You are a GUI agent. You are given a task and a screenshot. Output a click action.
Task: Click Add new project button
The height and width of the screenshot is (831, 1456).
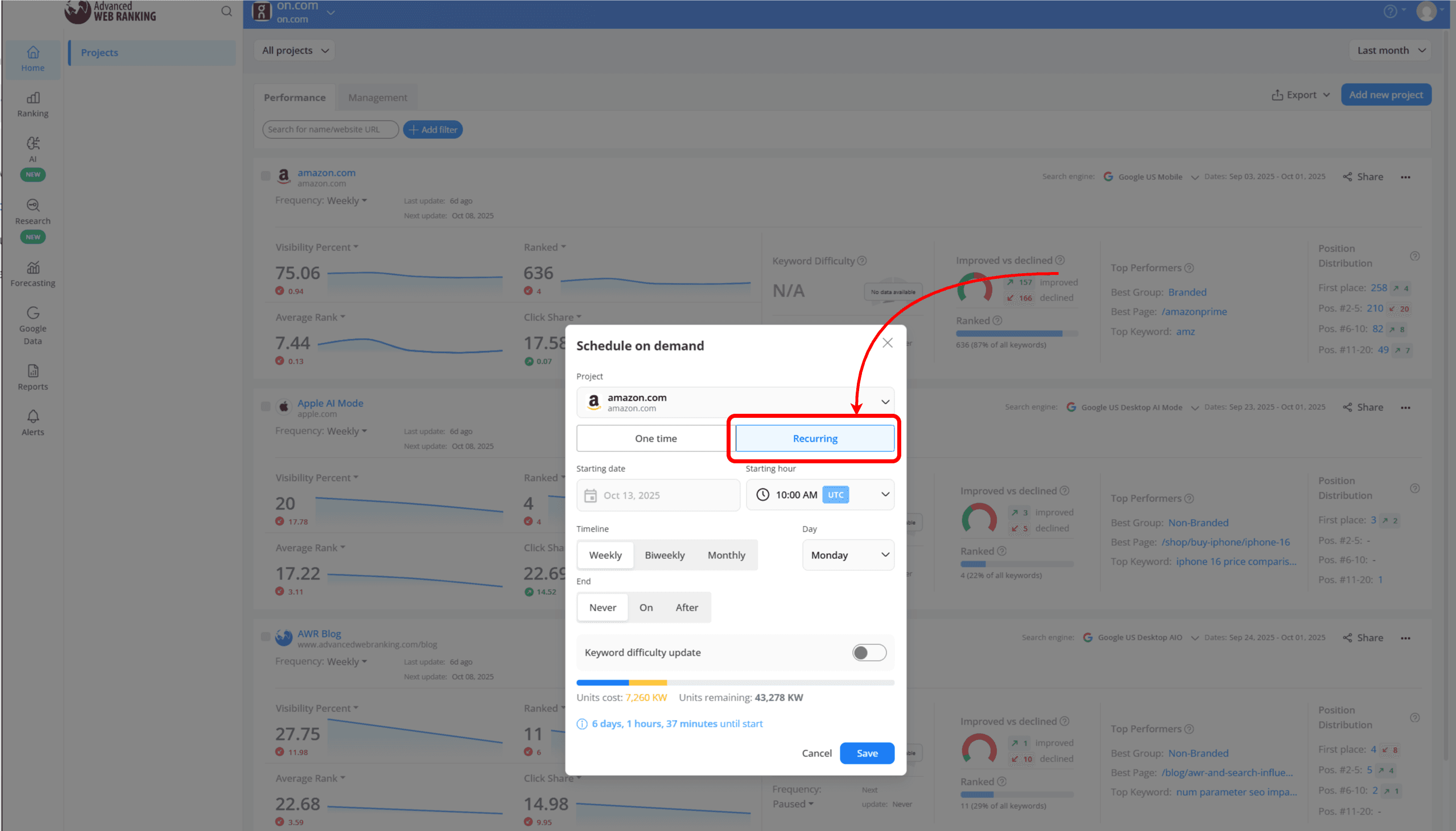click(x=1386, y=94)
